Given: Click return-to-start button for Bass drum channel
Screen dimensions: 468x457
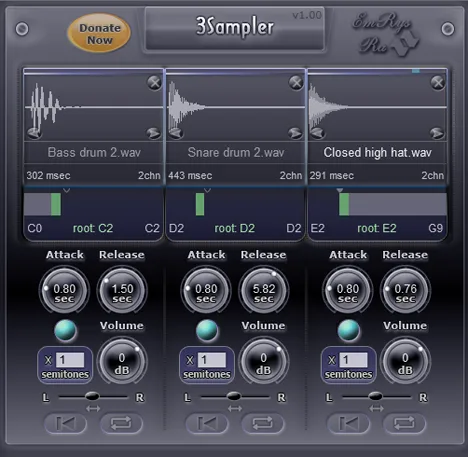Looking at the screenshot, I should coord(65,423).
